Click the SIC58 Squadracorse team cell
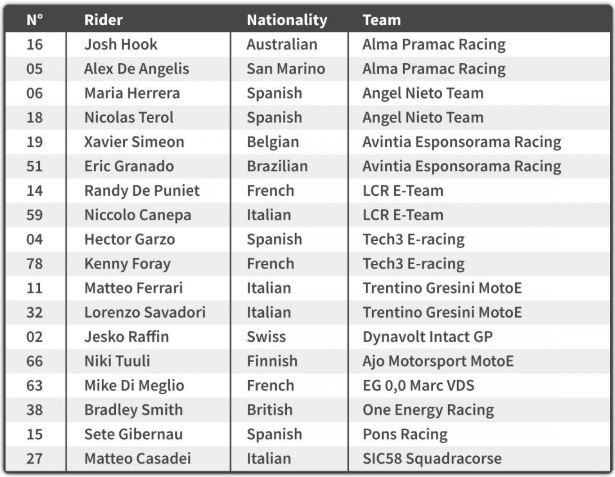 [432, 459]
